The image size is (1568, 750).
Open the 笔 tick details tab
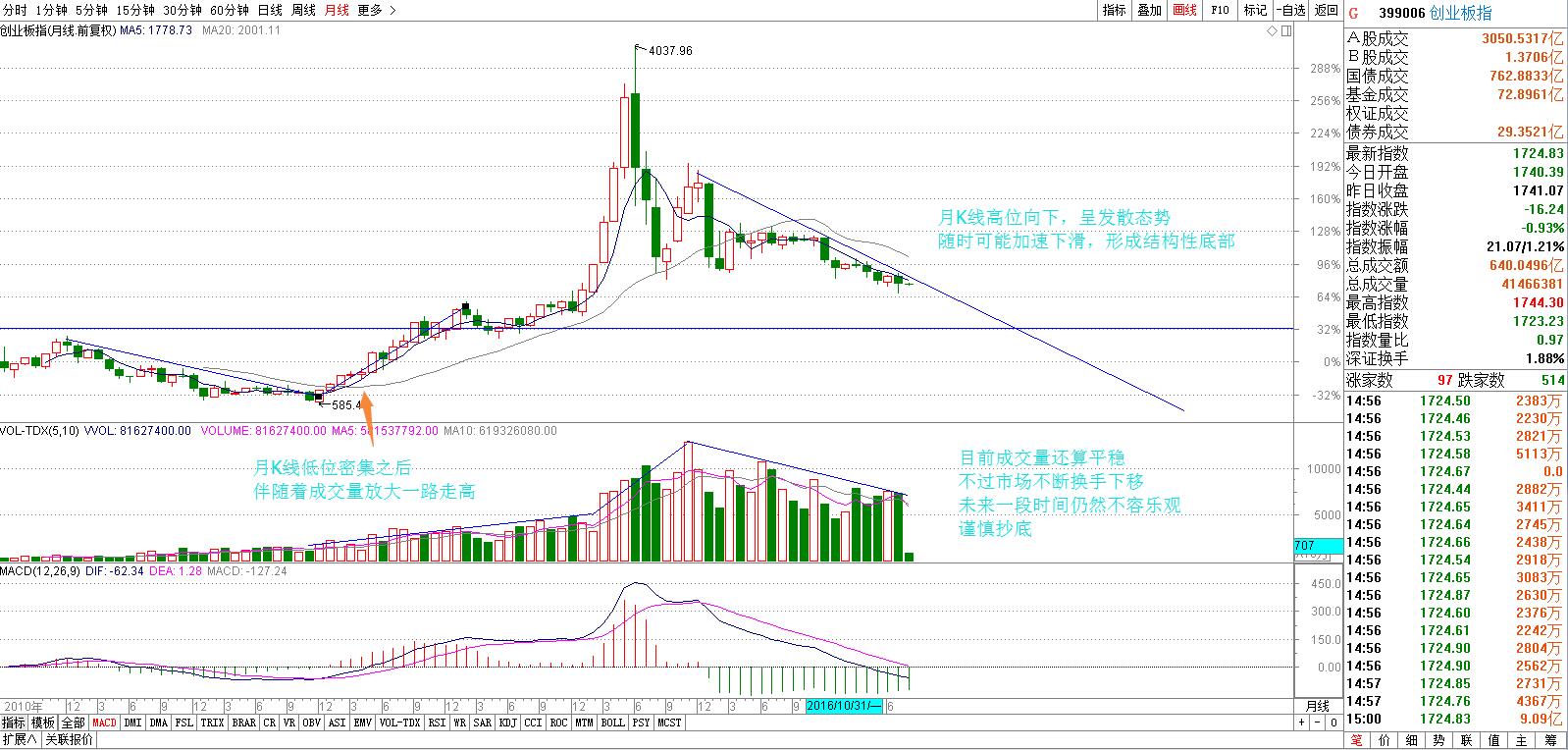click(1357, 740)
